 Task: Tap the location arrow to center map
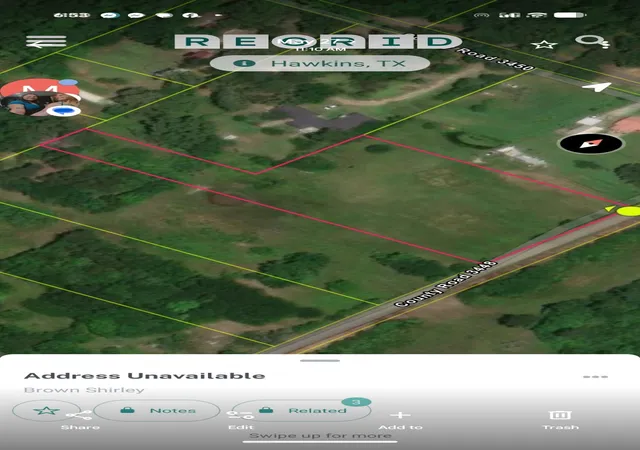(x=596, y=87)
